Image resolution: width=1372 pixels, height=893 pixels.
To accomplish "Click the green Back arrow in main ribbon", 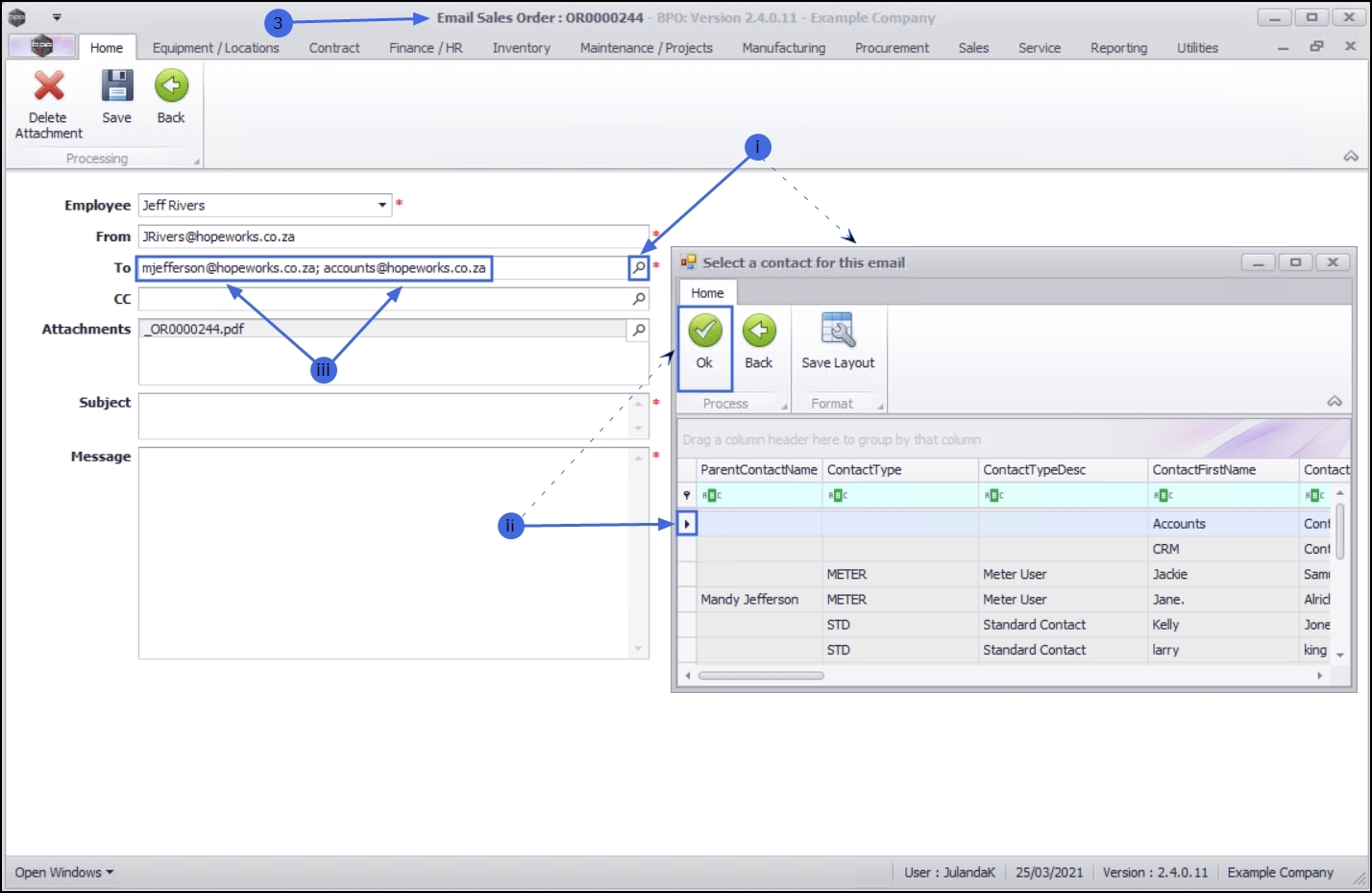I will (171, 86).
